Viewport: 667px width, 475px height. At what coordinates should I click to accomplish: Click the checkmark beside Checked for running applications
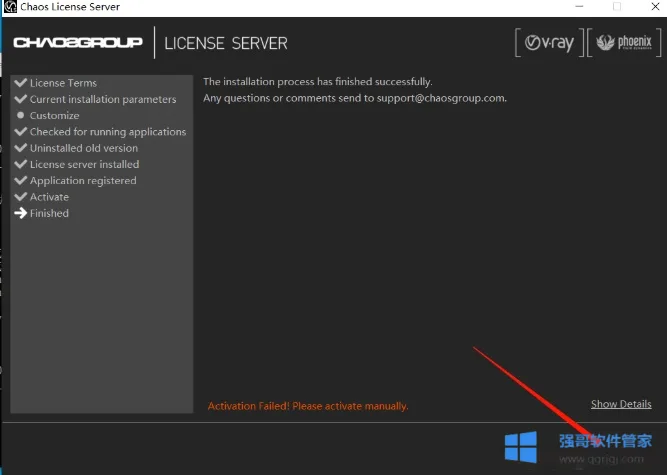coord(20,131)
